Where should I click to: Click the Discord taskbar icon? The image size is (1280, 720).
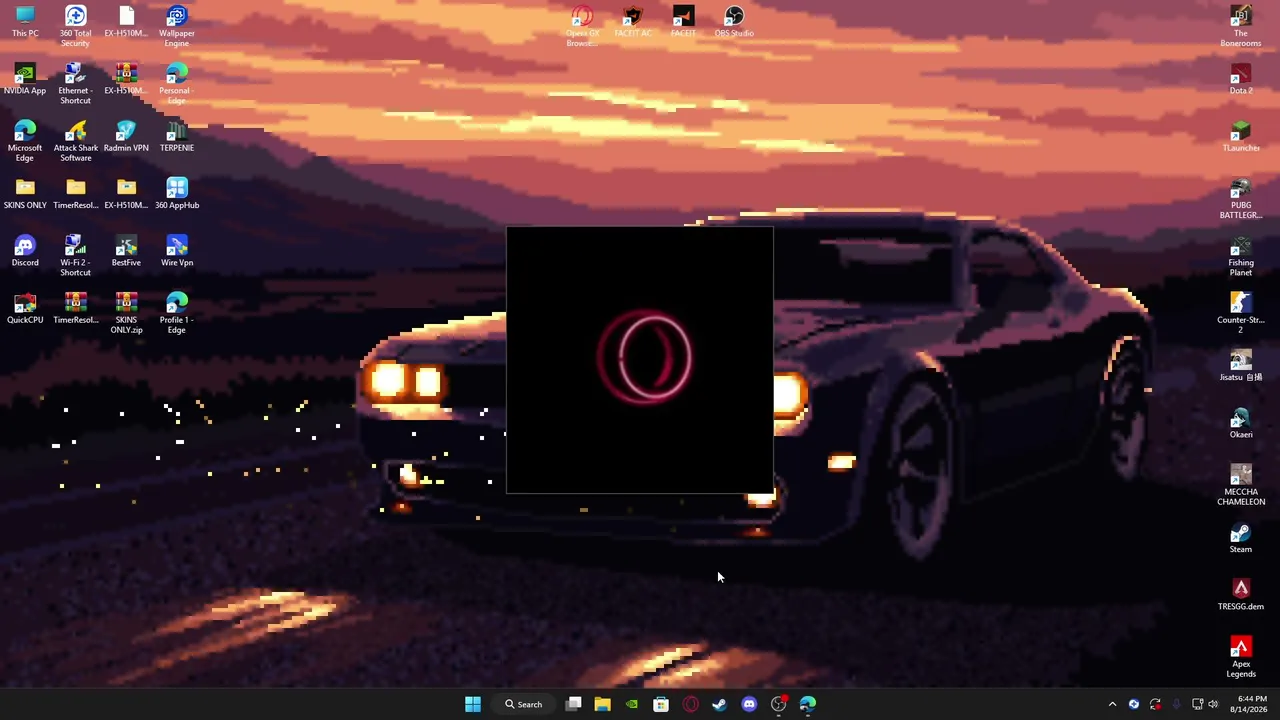click(749, 704)
